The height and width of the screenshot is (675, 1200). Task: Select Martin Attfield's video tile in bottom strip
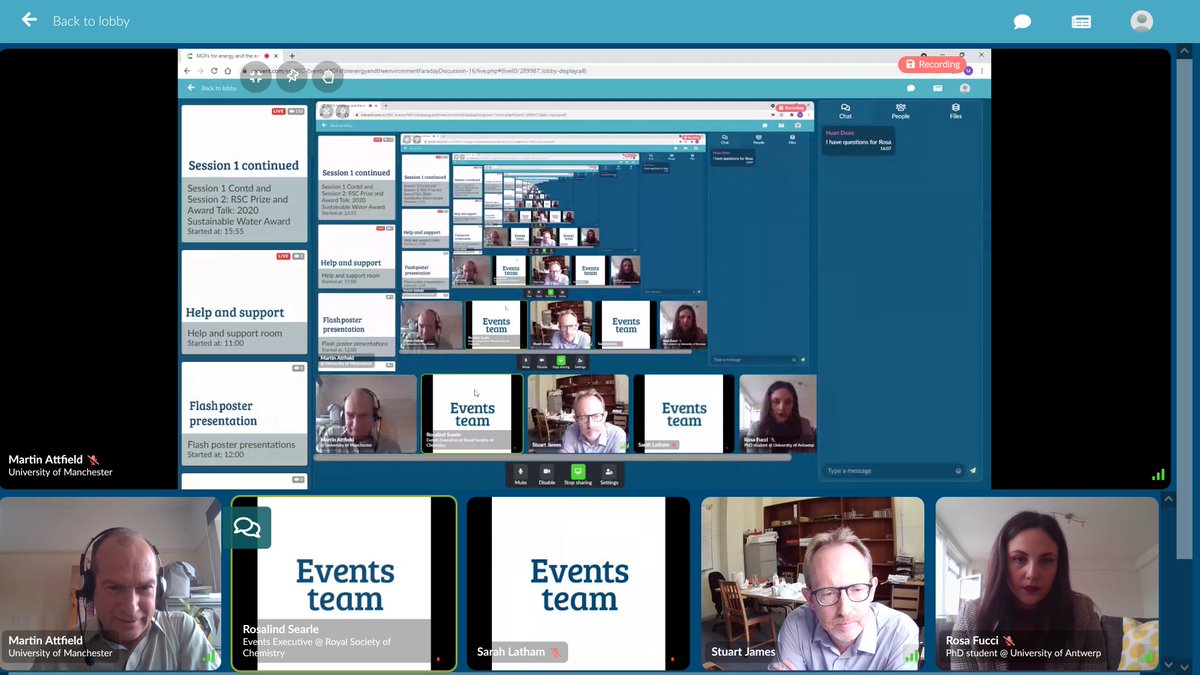(110, 584)
